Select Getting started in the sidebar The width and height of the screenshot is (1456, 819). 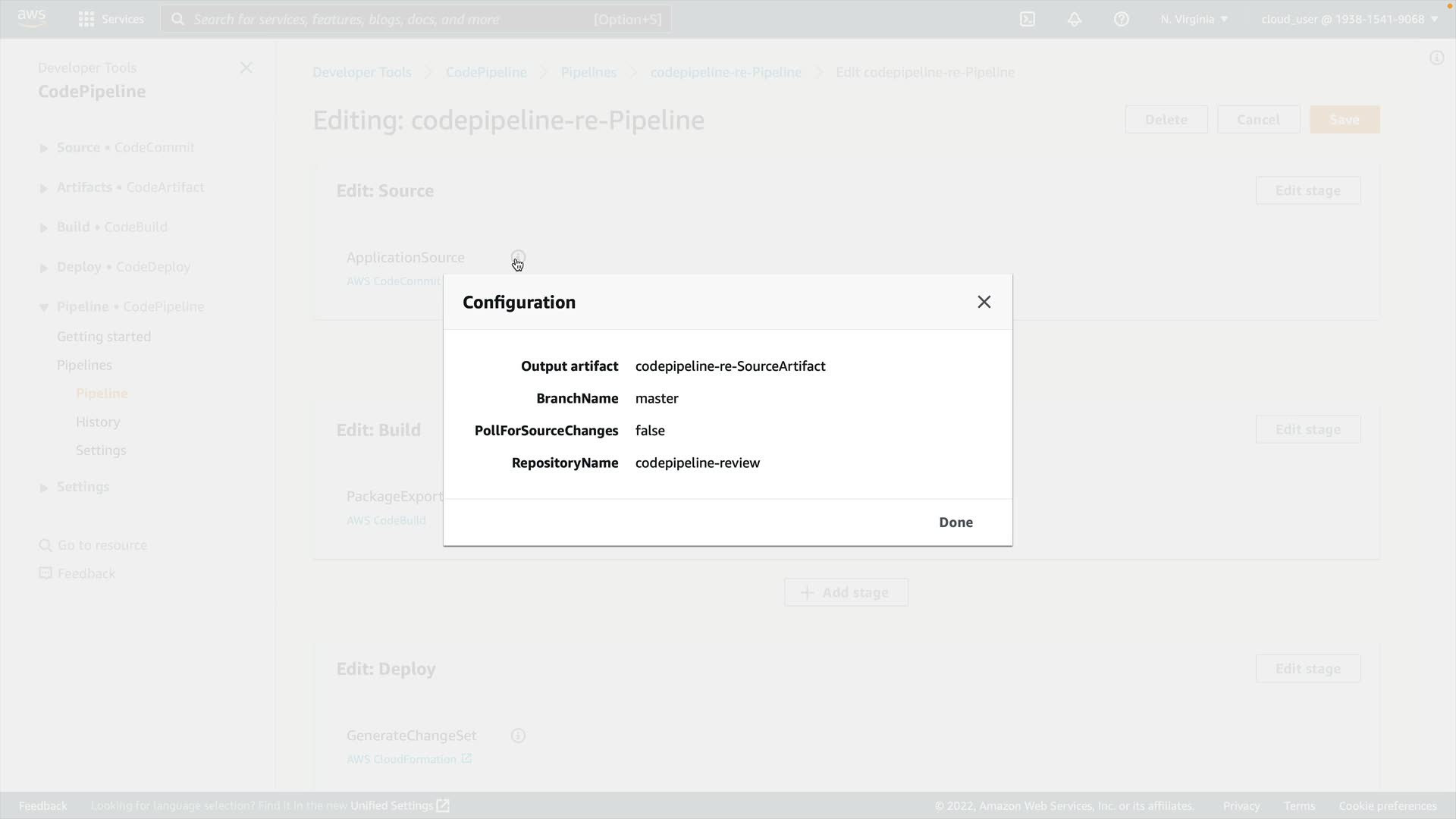click(104, 337)
